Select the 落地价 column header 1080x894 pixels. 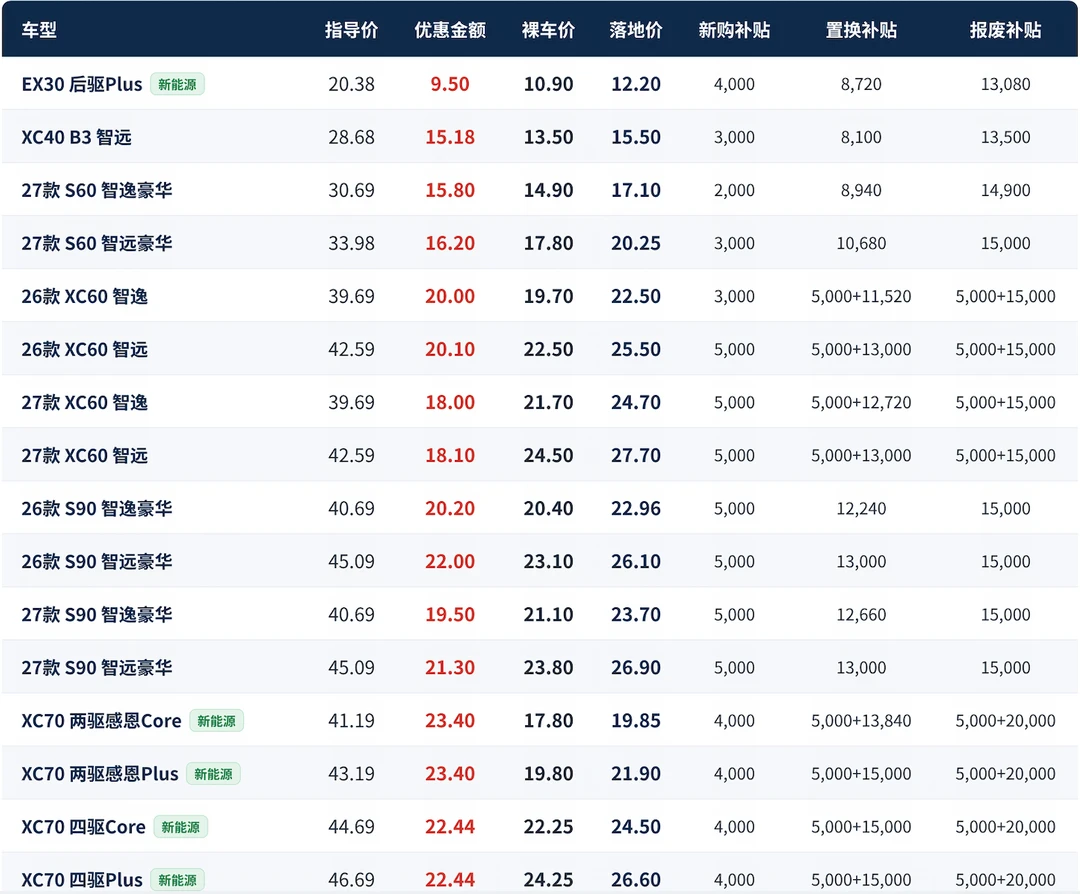pos(636,30)
